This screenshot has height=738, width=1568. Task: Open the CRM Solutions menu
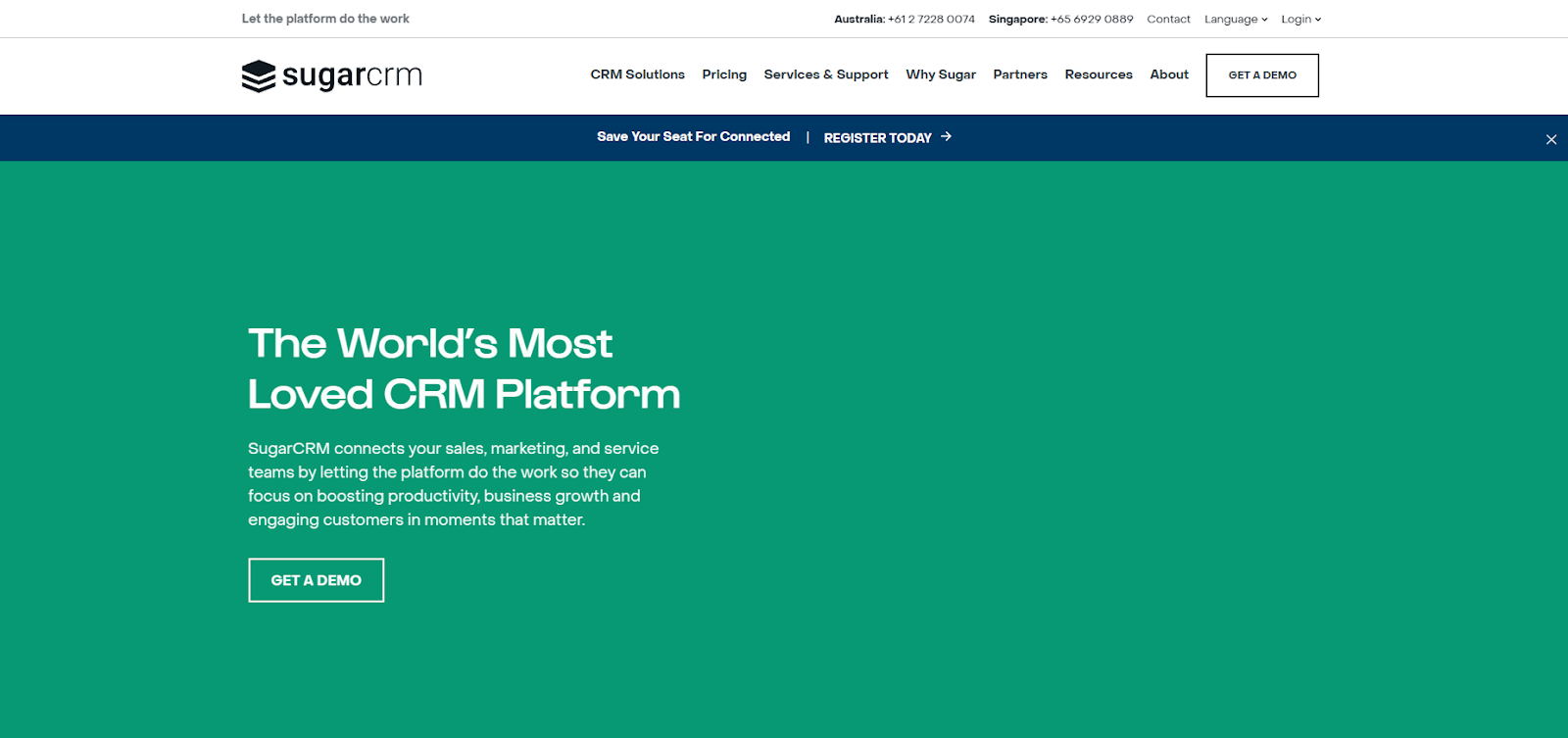pyautogui.click(x=637, y=74)
